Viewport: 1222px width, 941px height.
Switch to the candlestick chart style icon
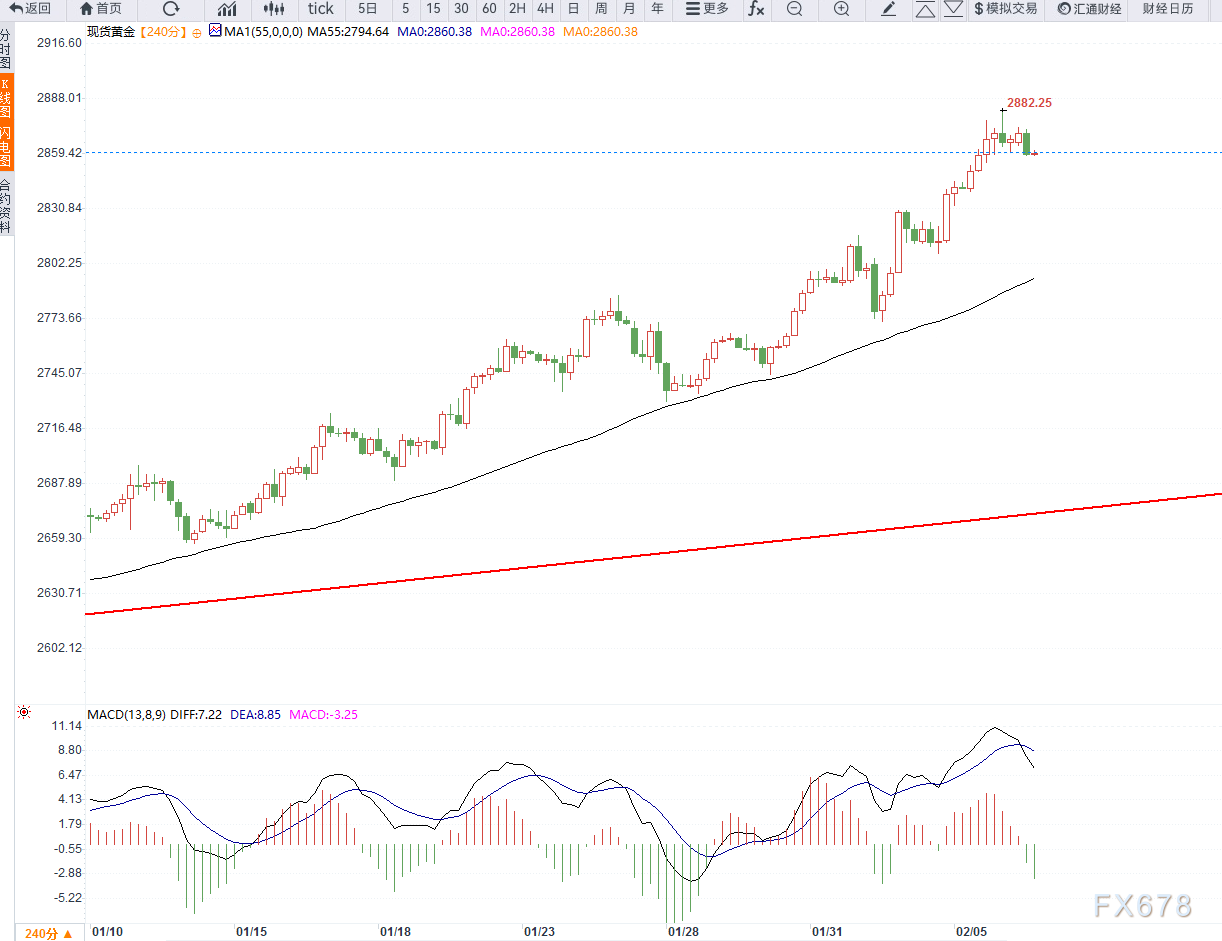(274, 9)
